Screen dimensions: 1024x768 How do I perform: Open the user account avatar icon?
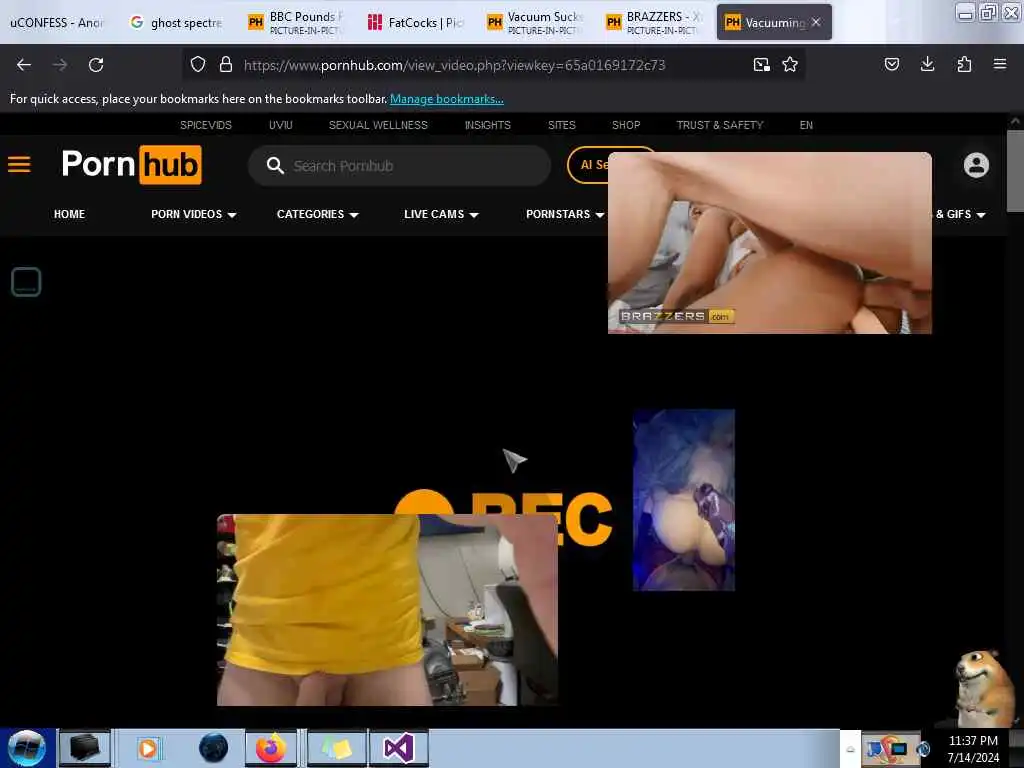976,165
